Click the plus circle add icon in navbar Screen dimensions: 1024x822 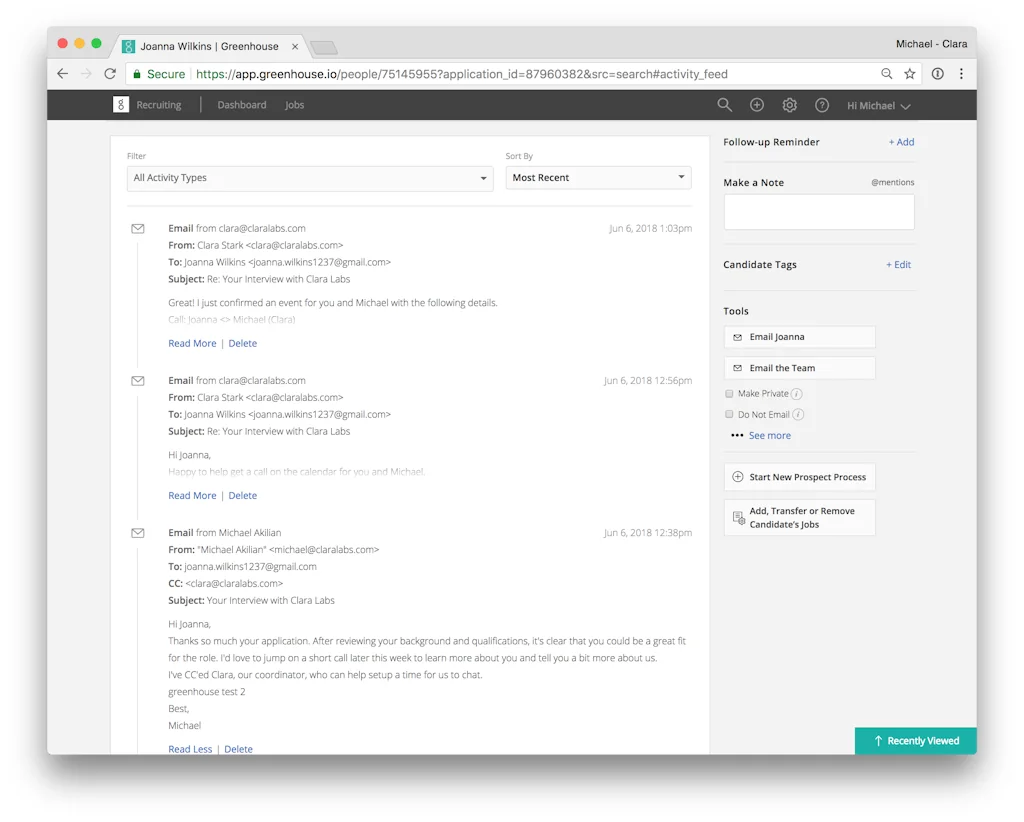757,105
